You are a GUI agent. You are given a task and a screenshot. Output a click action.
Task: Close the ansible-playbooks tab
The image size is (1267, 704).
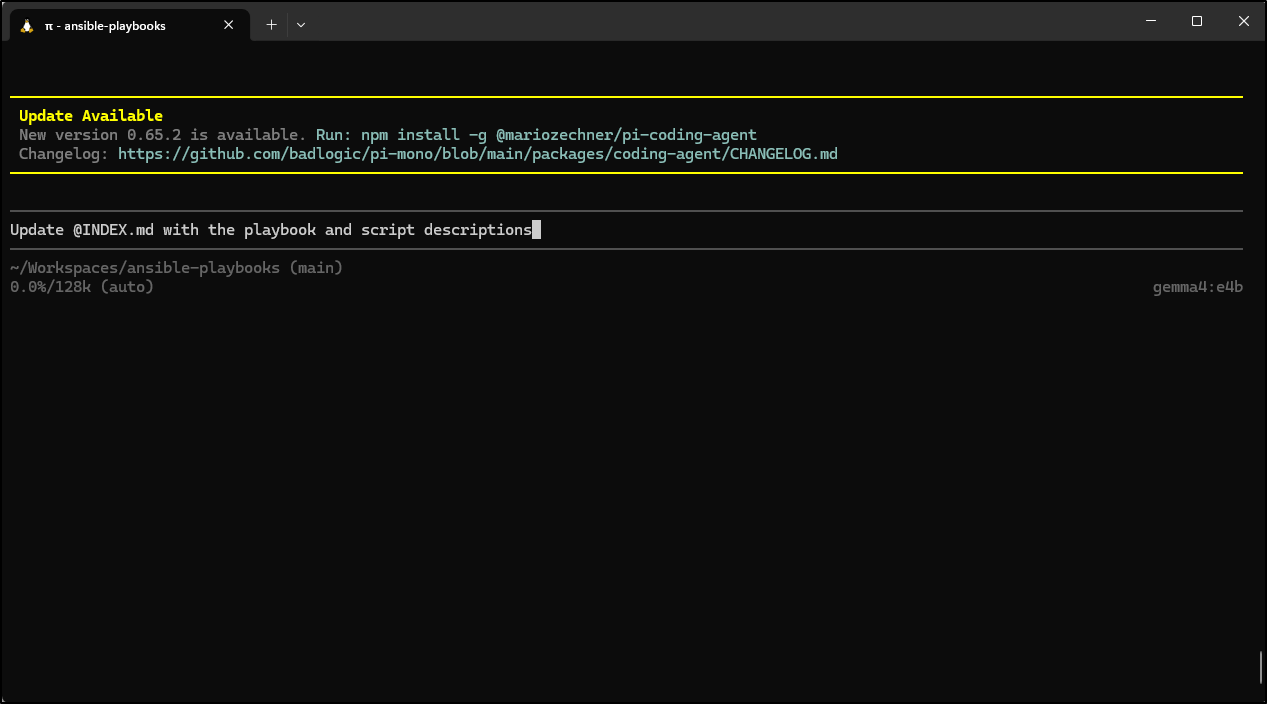point(229,25)
